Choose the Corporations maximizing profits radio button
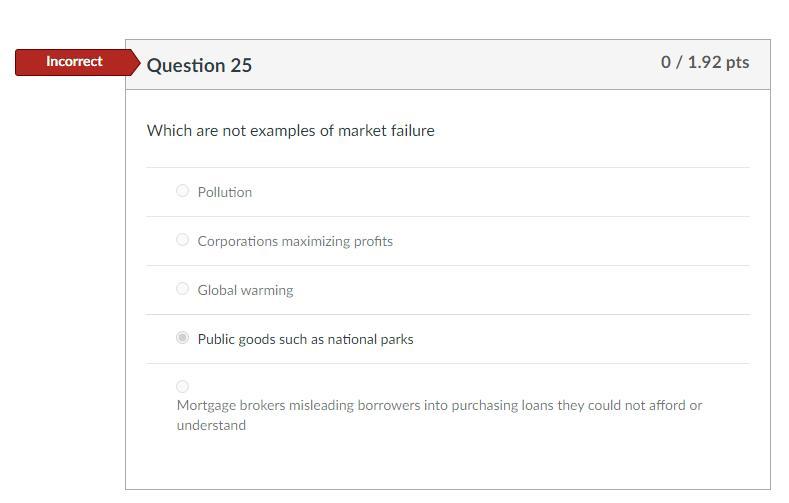789x503 pixels. [x=182, y=240]
